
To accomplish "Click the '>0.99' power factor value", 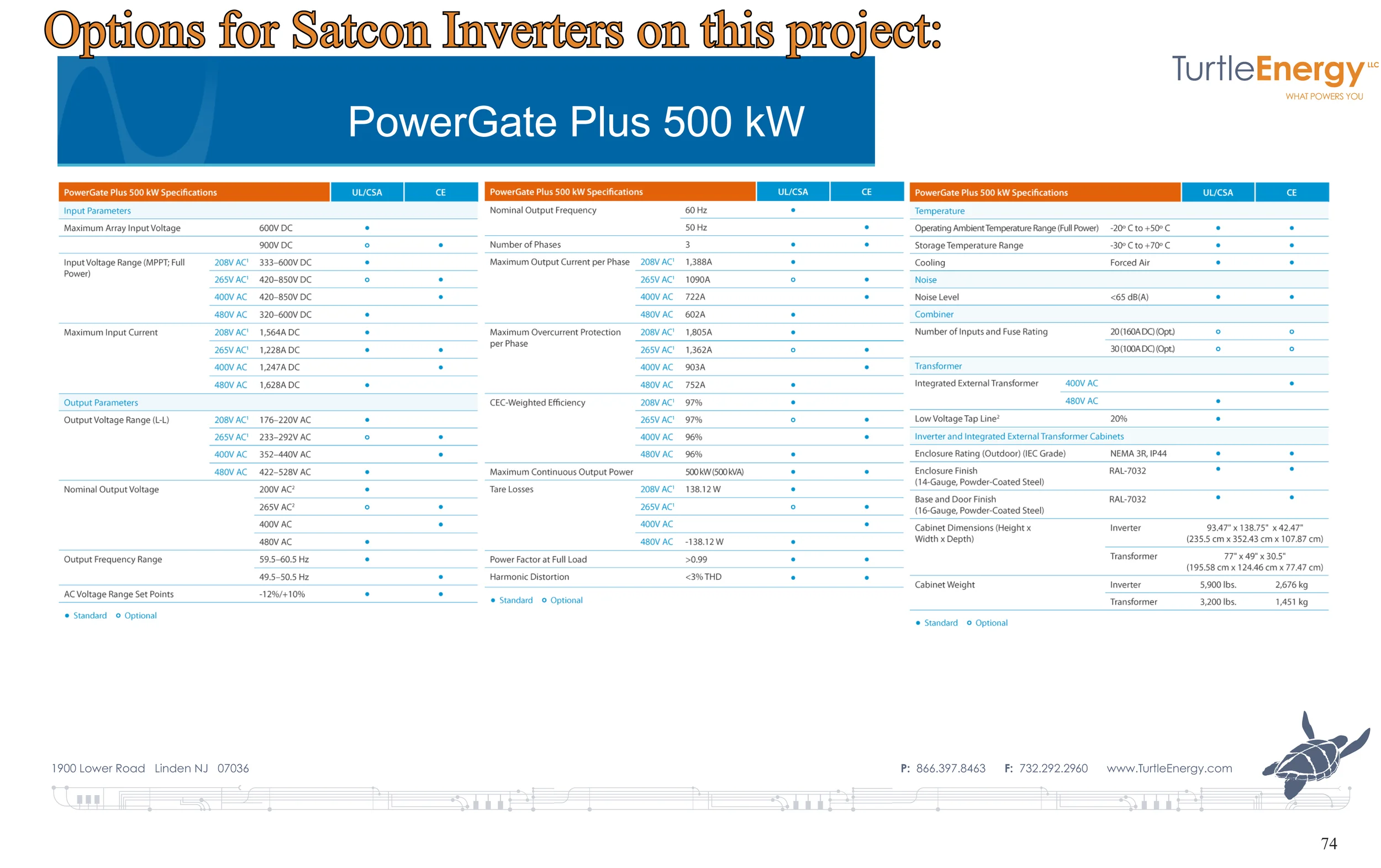I will tap(695, 559).
